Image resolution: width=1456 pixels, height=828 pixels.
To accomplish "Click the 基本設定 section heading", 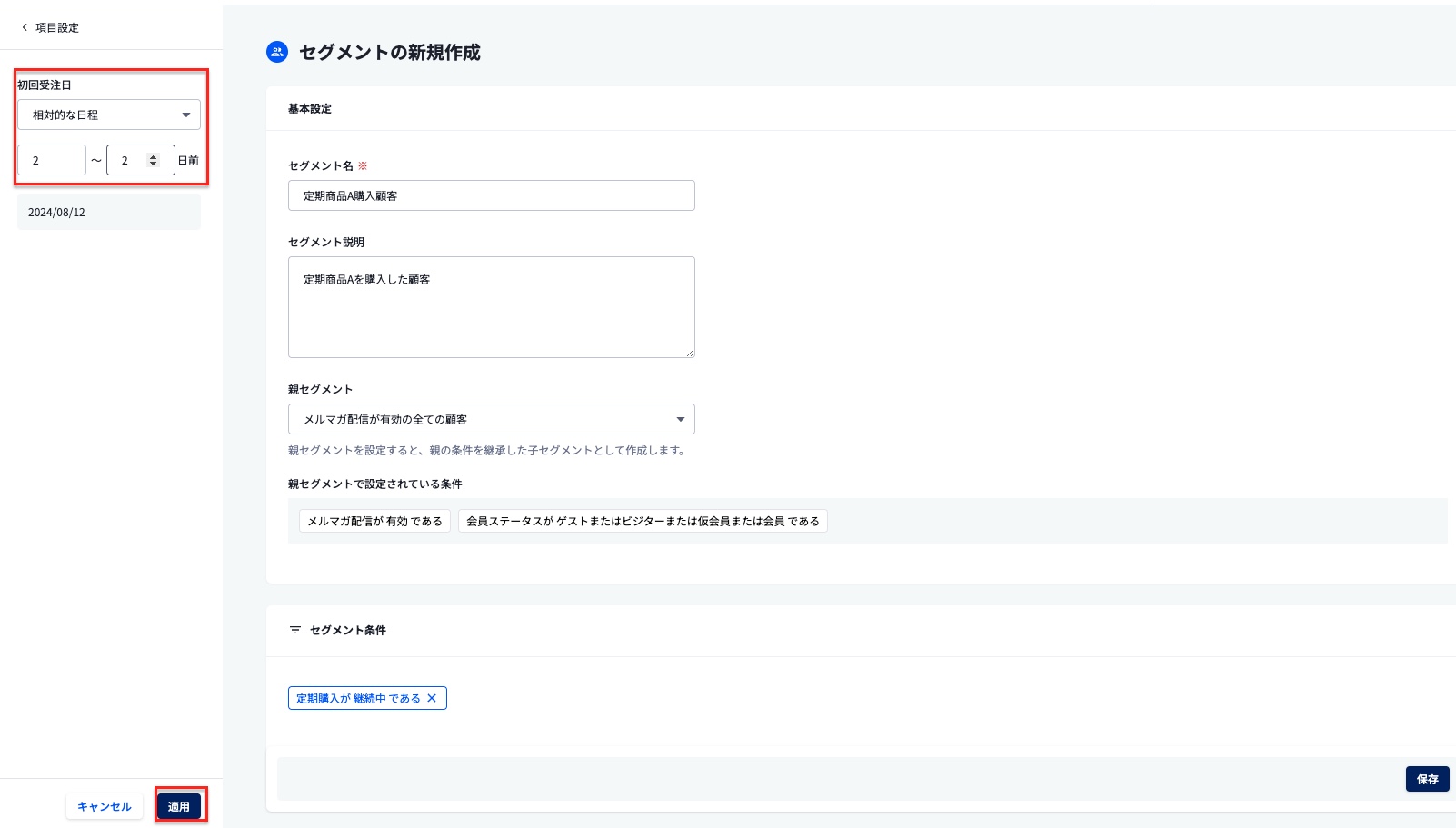I will [x=308, y=109].
